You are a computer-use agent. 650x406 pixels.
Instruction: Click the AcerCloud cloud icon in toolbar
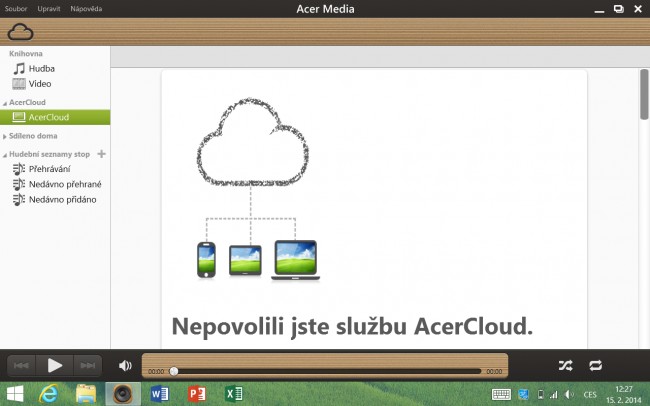click(x=20, y=32)
